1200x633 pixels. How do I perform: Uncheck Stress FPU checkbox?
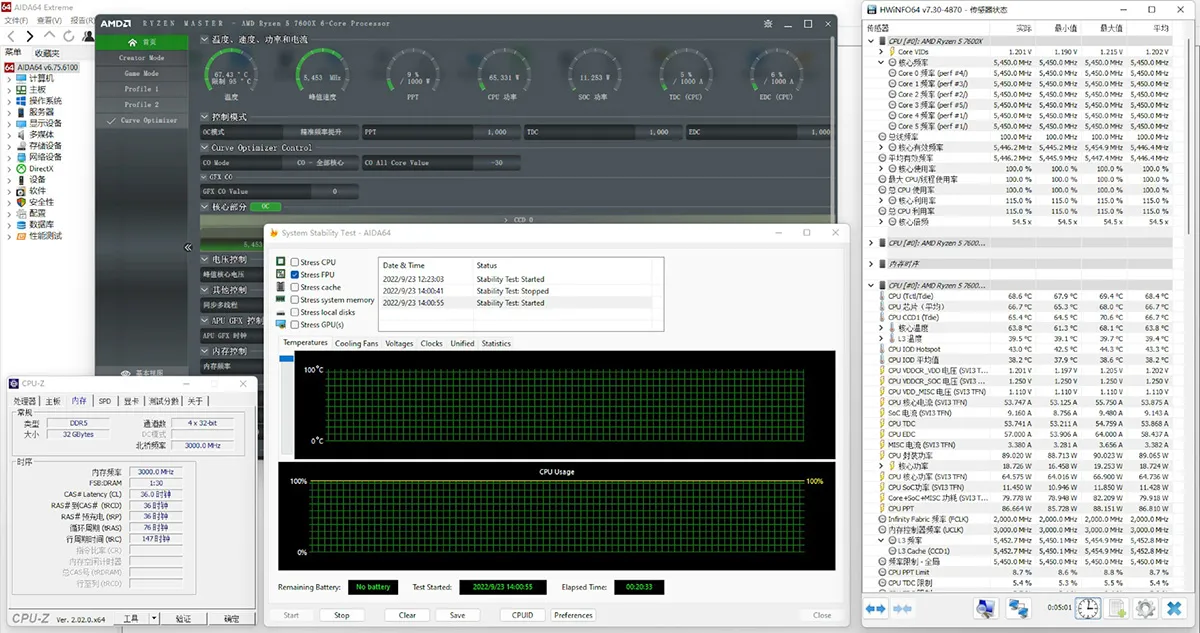point(295,274)
